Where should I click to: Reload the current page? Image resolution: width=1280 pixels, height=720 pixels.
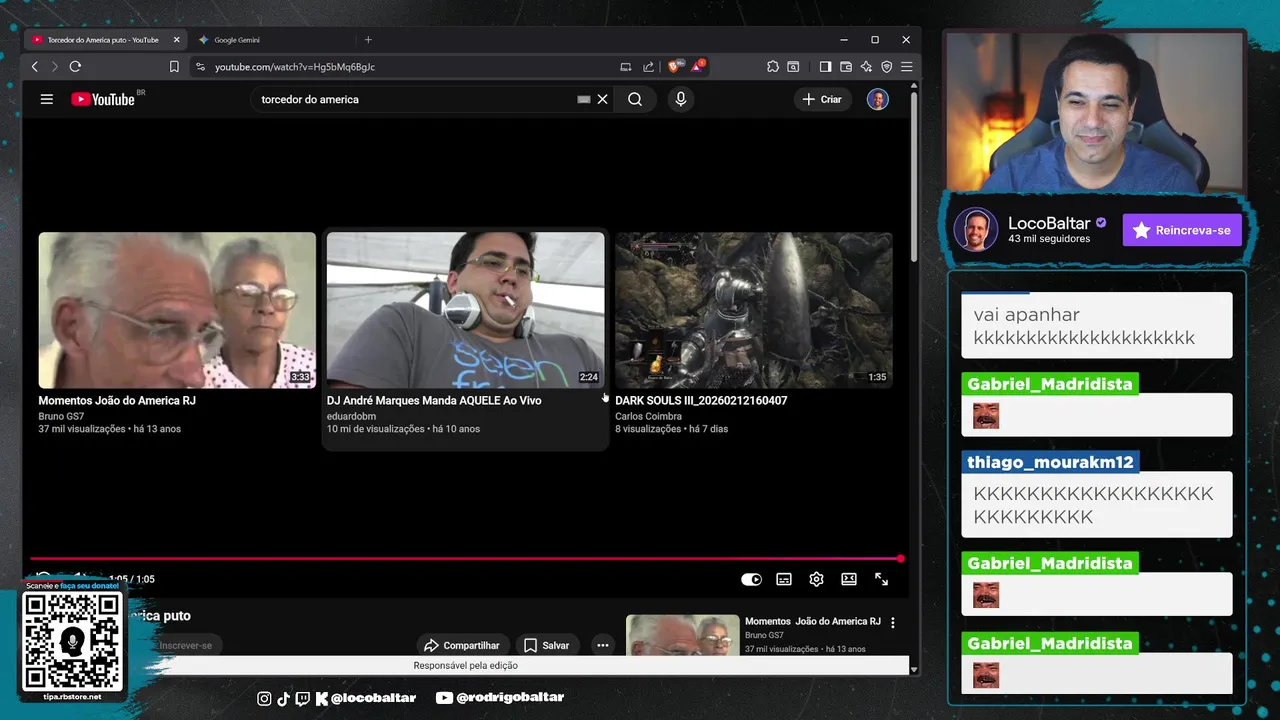pos(75,67)
